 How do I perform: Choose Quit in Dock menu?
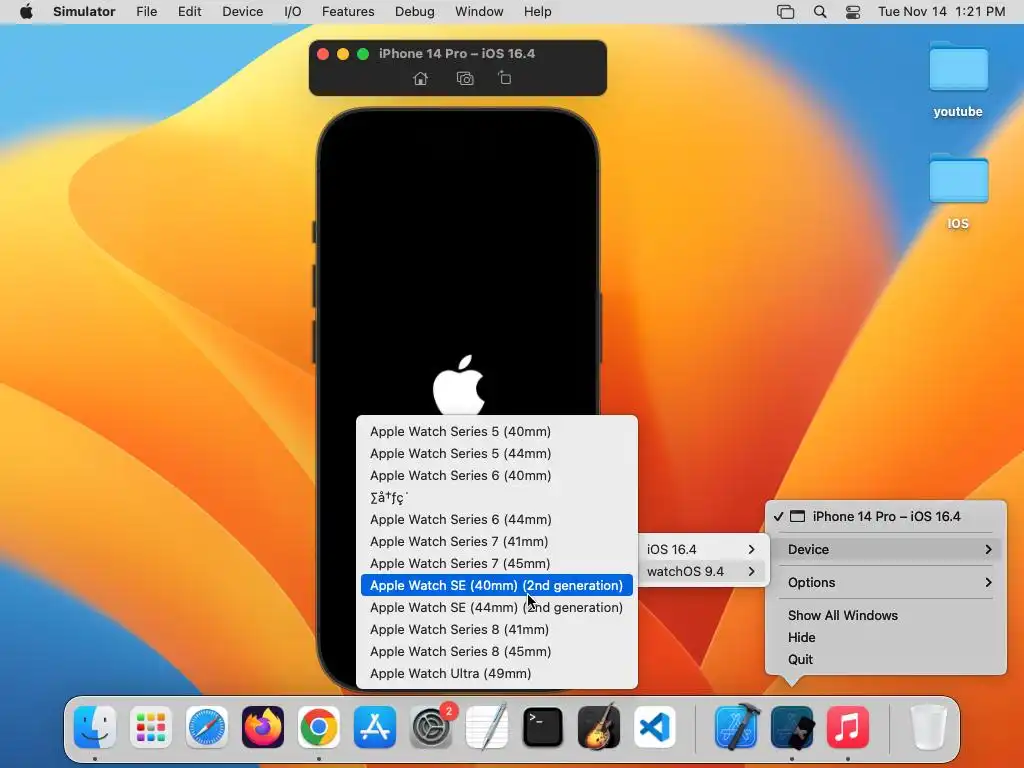coord(886,660)
